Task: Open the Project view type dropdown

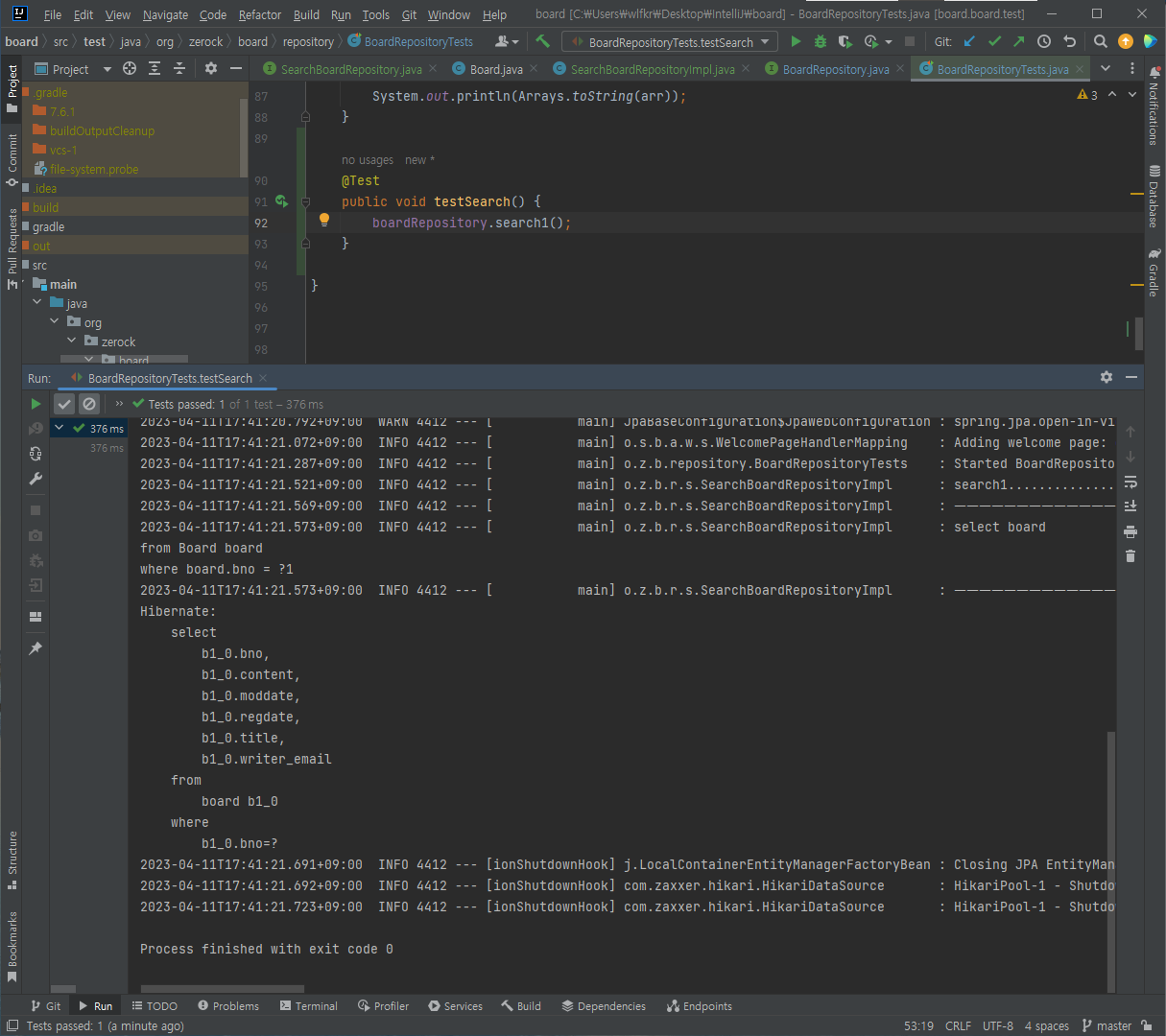Action: coord(73,69)
